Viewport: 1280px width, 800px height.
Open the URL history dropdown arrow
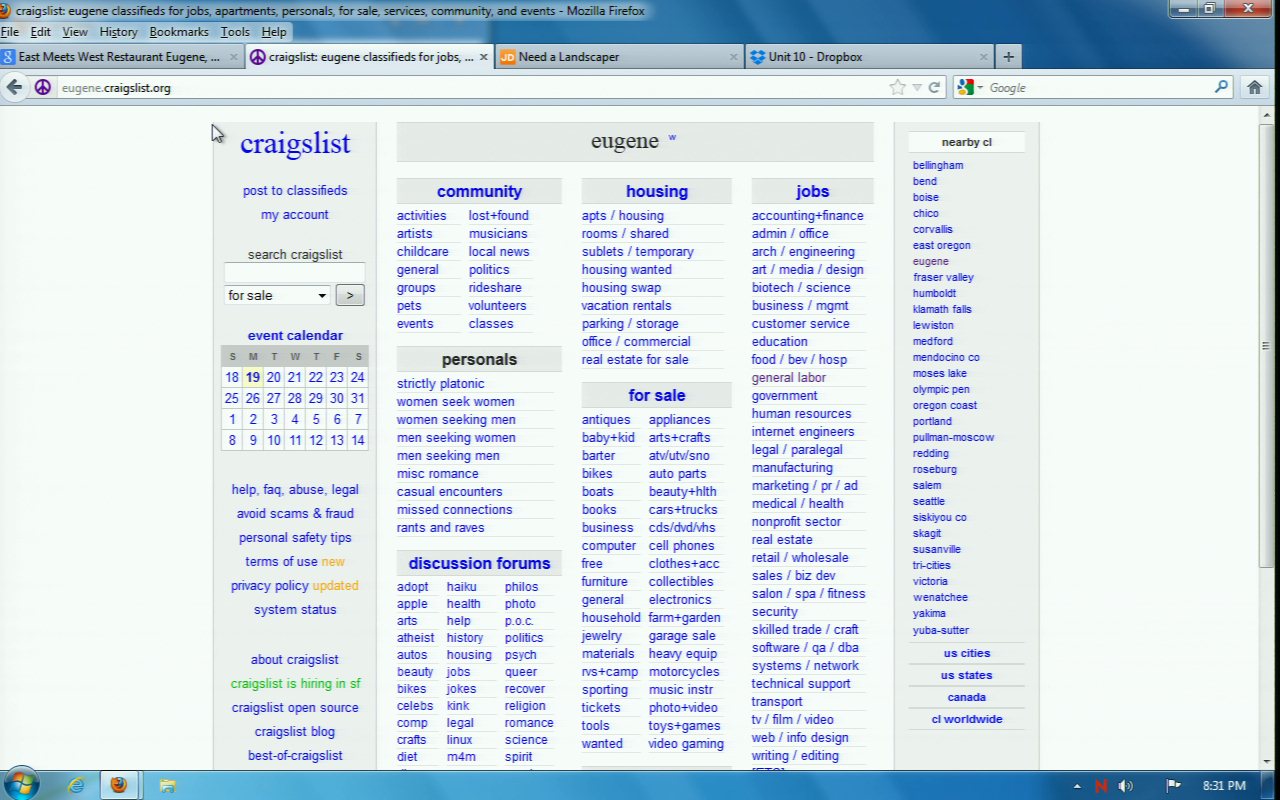pyautogui.click(x=916, y=88)
